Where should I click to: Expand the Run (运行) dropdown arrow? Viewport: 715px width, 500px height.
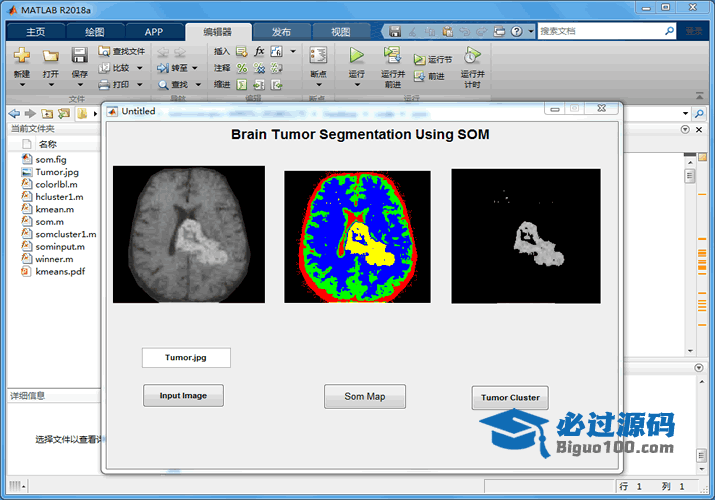pos(357,85)
